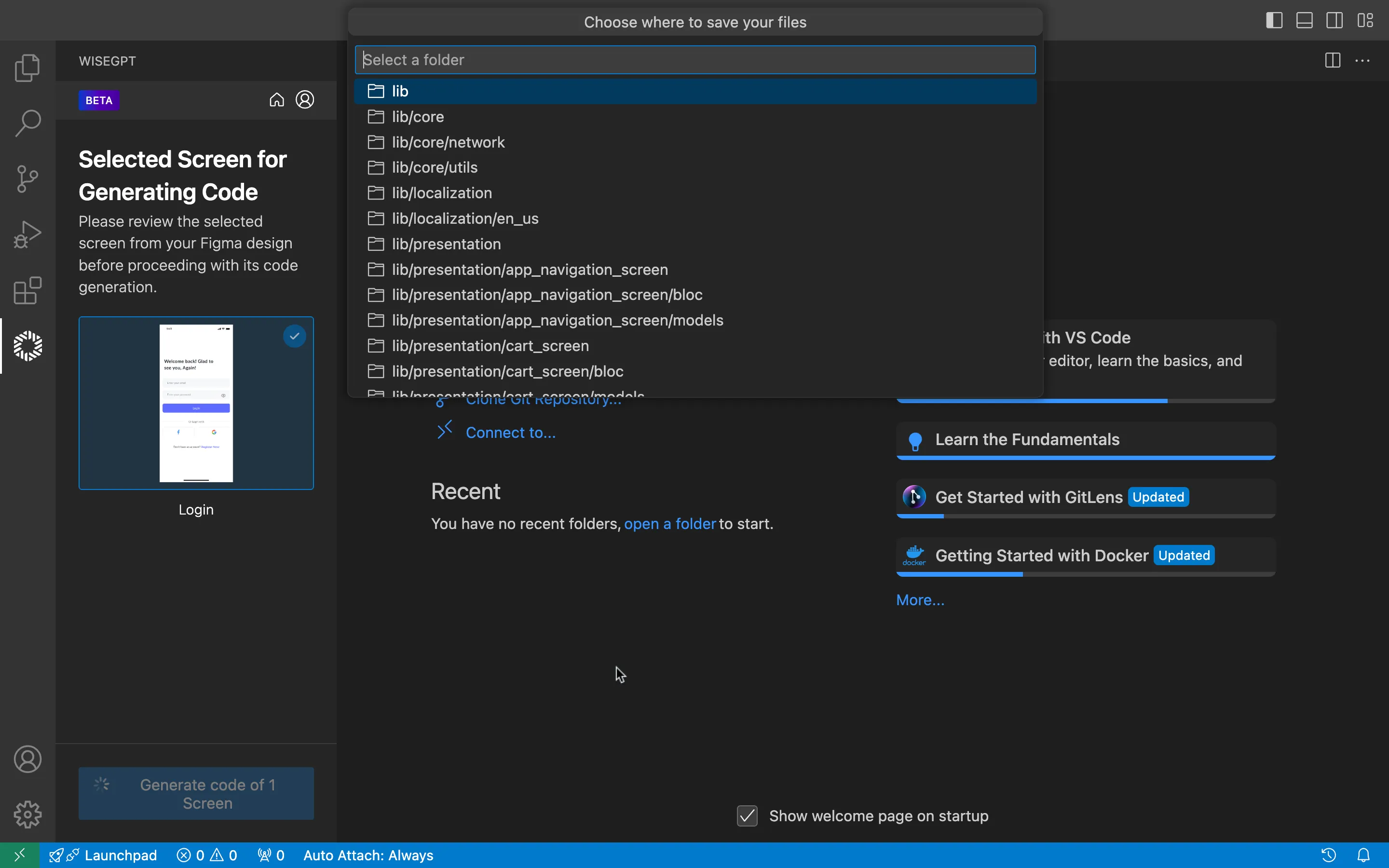The width and height of the screenshot is (1389, 868).
Task: Open Get Started with GitLens
Action: click(x=1029, y=497)
